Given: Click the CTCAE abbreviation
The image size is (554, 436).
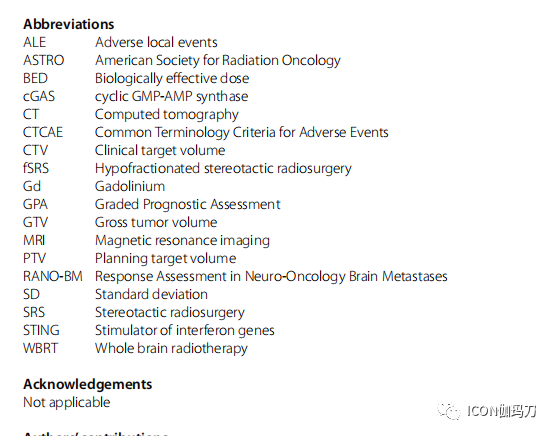Looking at the screenshot, I should coord(43,132).
